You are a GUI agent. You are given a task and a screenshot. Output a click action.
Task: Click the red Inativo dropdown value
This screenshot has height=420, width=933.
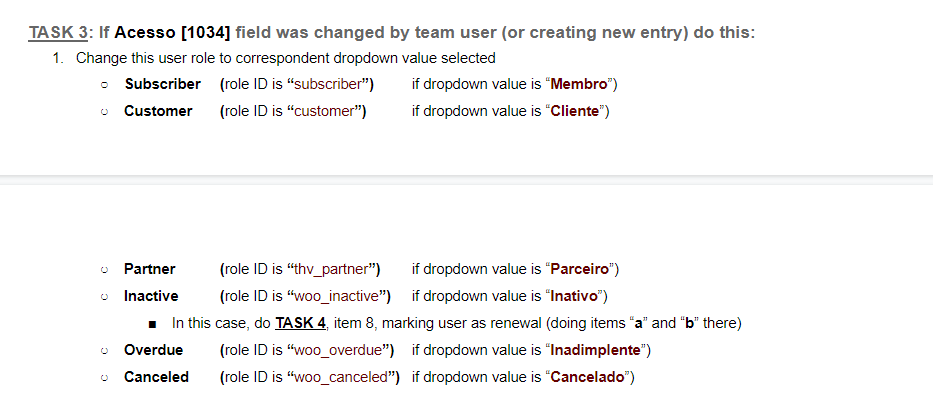[x=576, y=296]
